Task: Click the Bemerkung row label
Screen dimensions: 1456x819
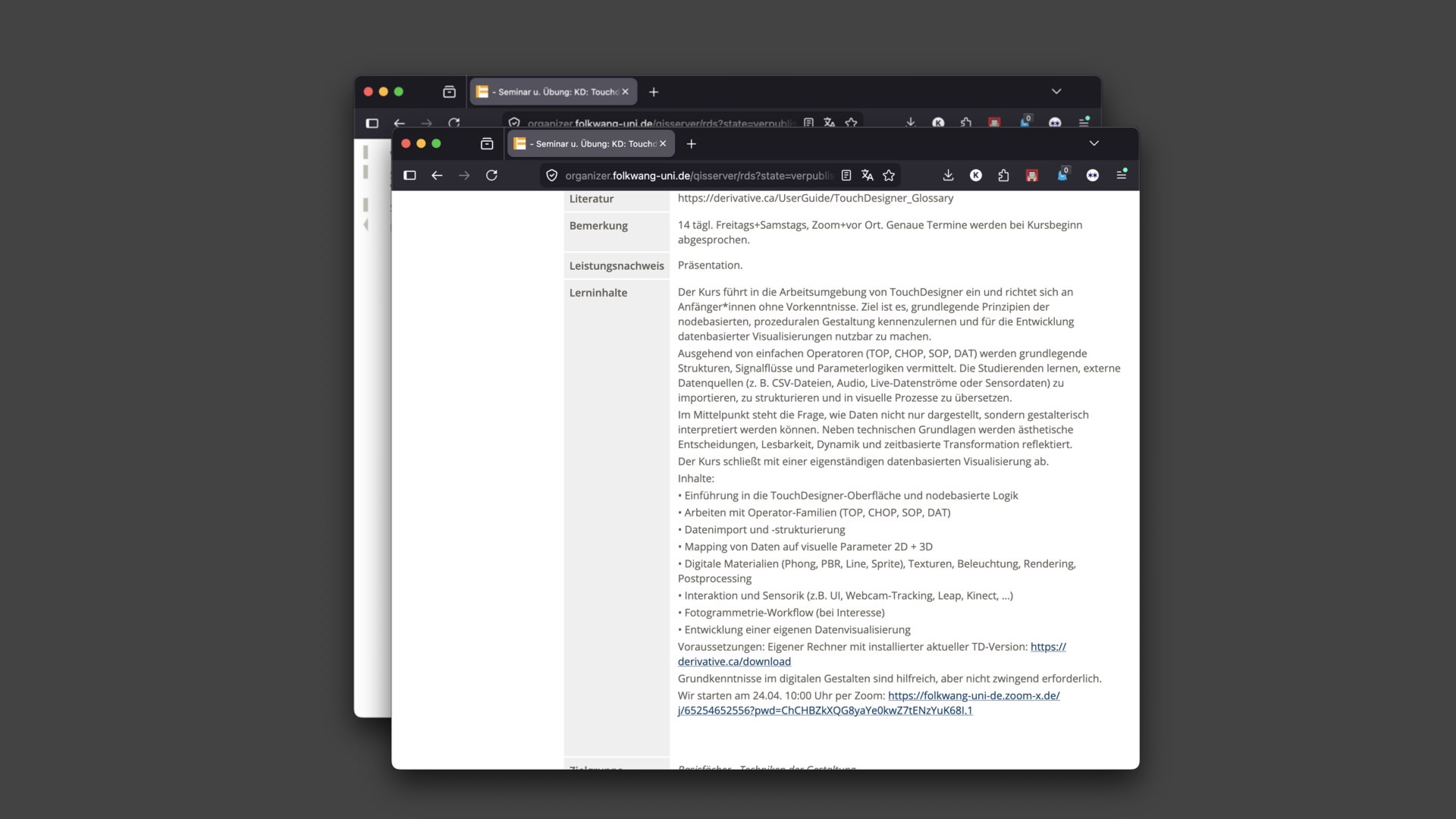Action: click(x=598, y=225)
